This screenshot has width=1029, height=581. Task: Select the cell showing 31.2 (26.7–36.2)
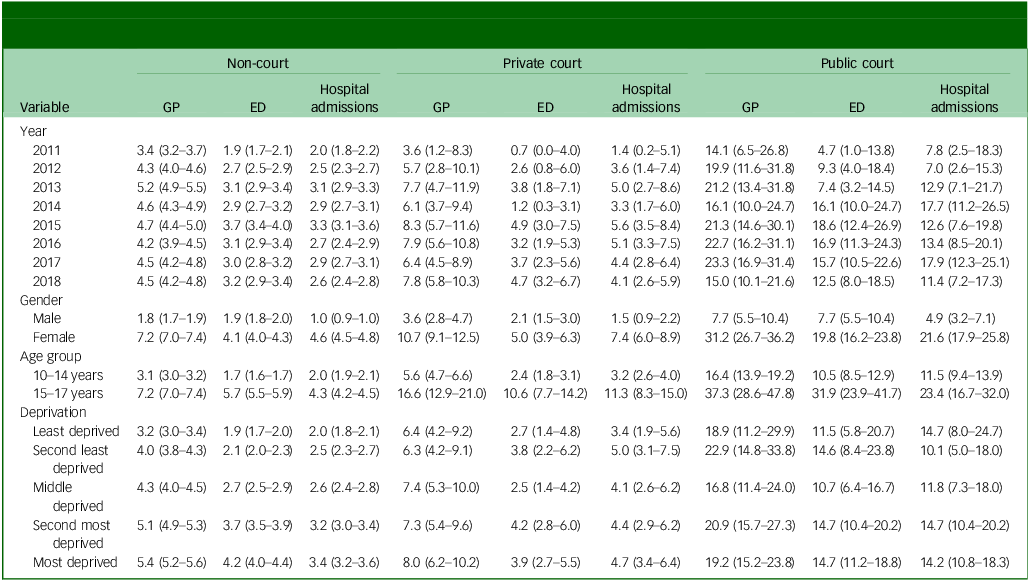[753, 337]
